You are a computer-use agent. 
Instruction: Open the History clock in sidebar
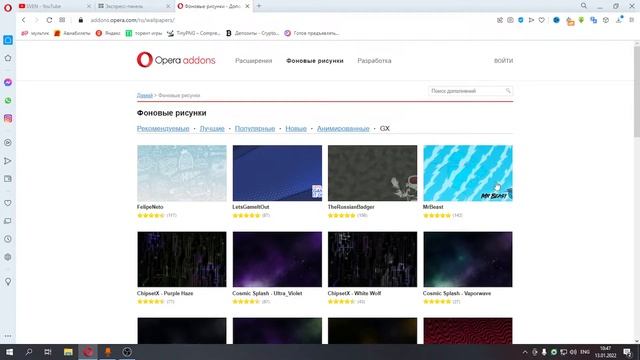pos(8,239)
